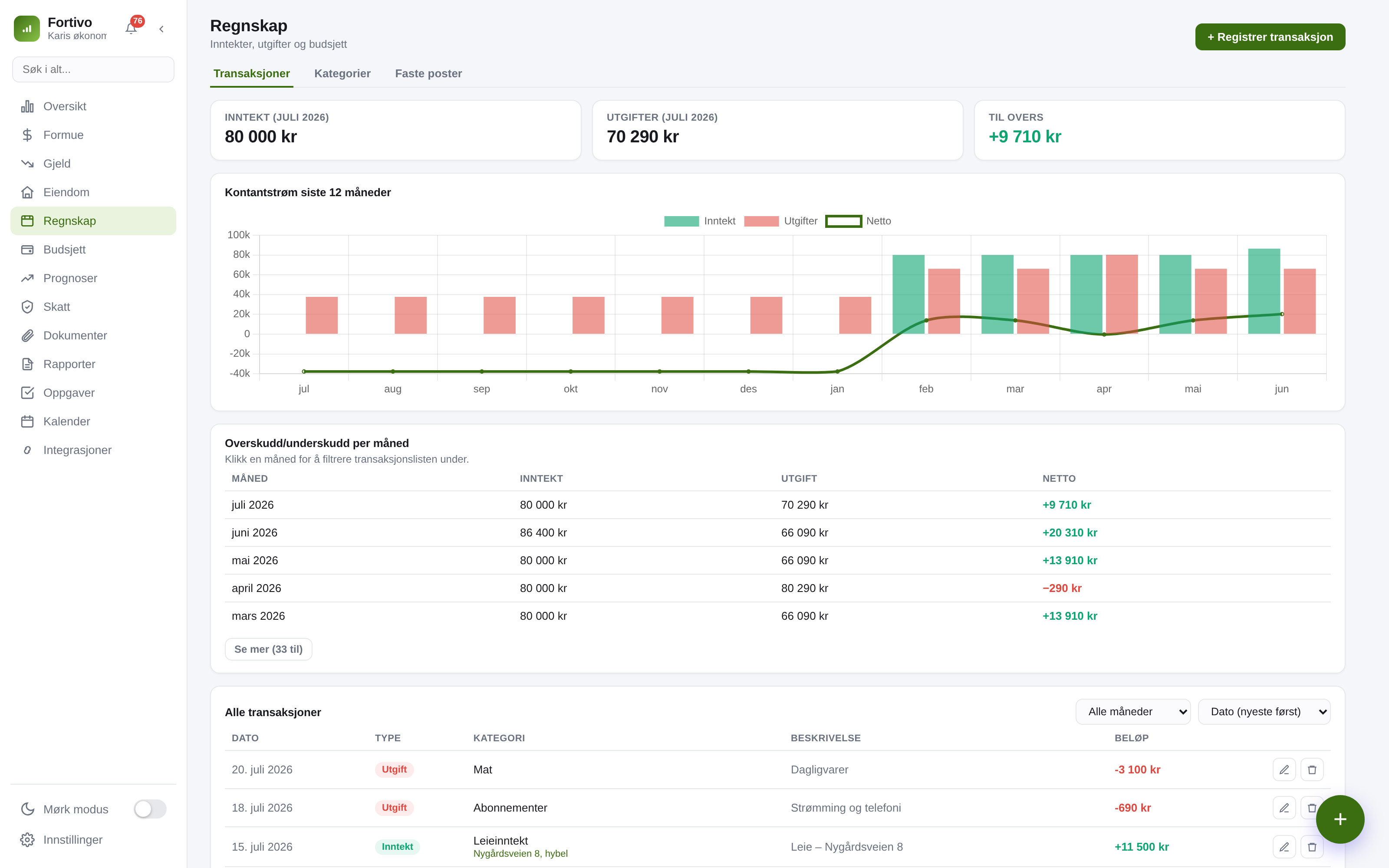Edit the Dagligvarer transaction

[1284, 770]
